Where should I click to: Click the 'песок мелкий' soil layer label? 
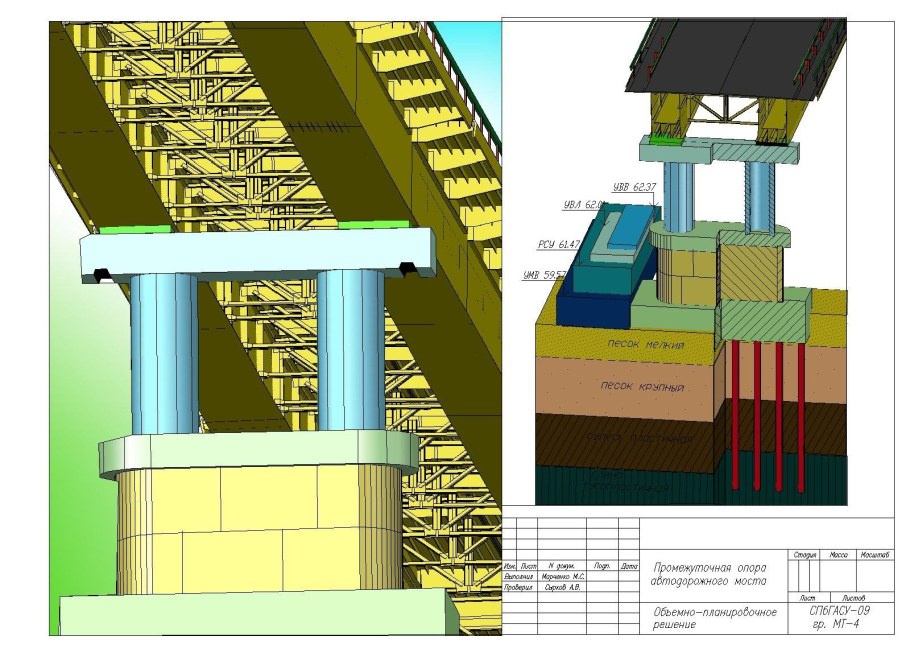[x=643, y=345]
